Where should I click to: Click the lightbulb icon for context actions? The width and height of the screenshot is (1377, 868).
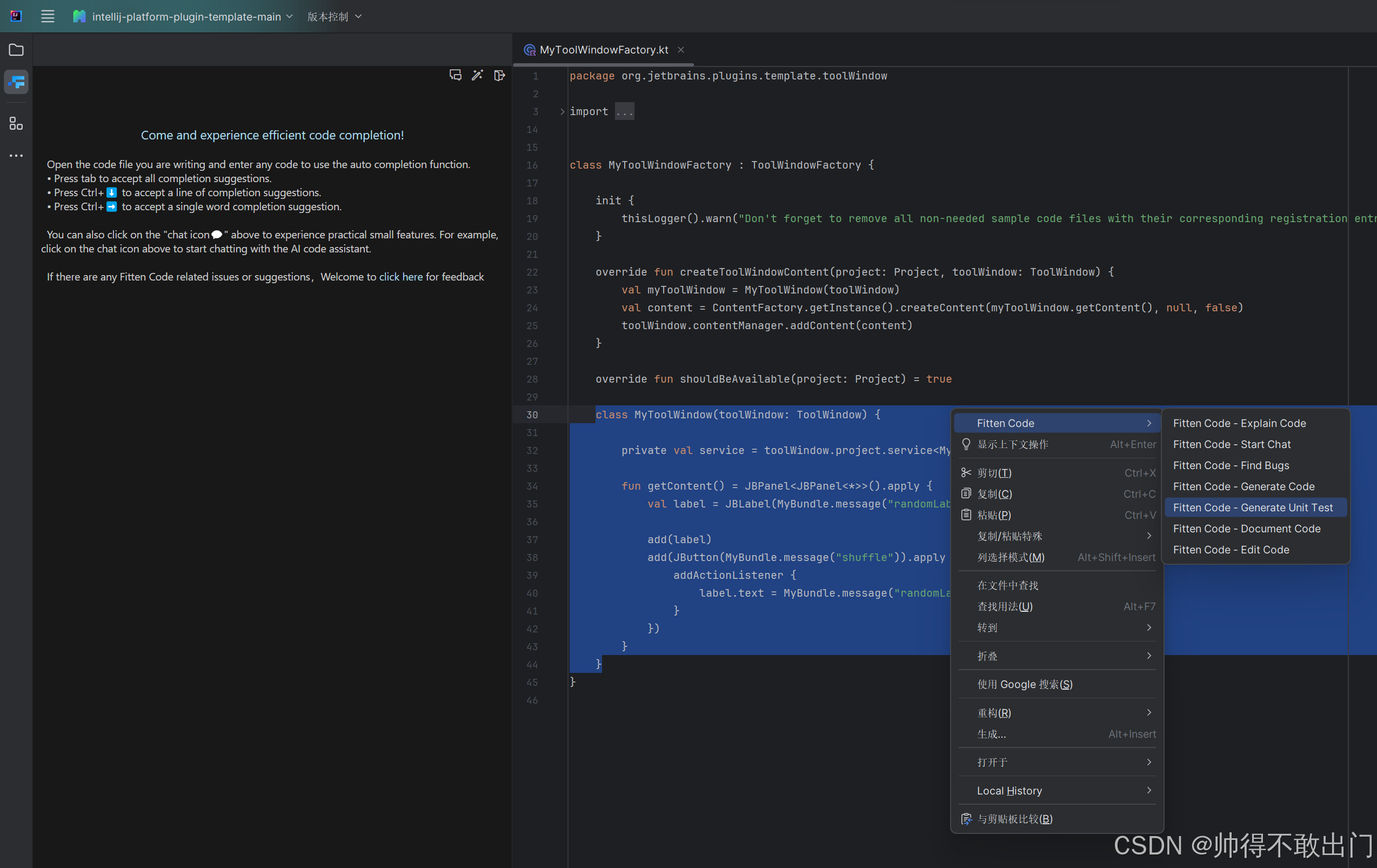[x=966, y=444]
